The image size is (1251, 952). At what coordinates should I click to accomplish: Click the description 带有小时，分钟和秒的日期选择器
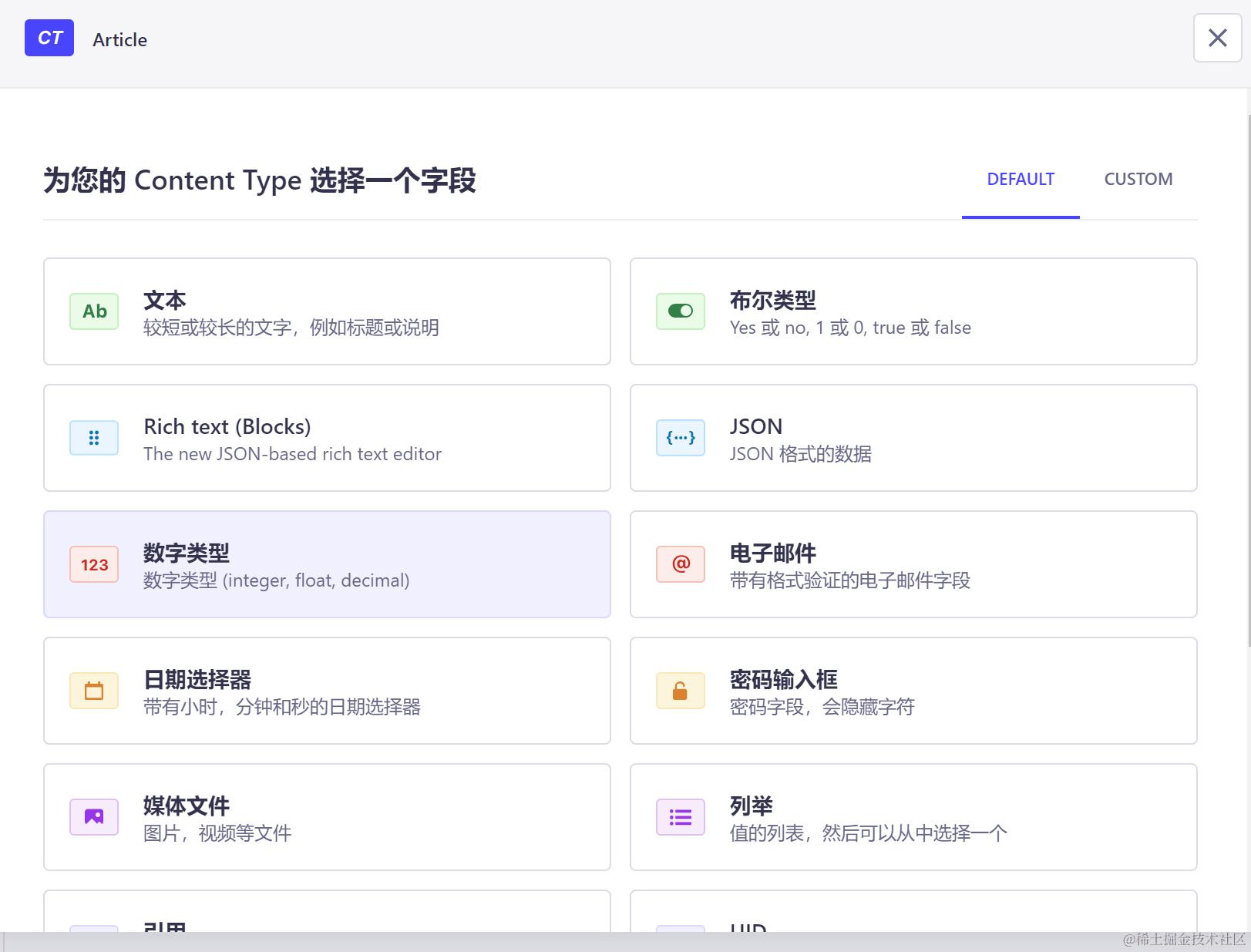[282, 707]
